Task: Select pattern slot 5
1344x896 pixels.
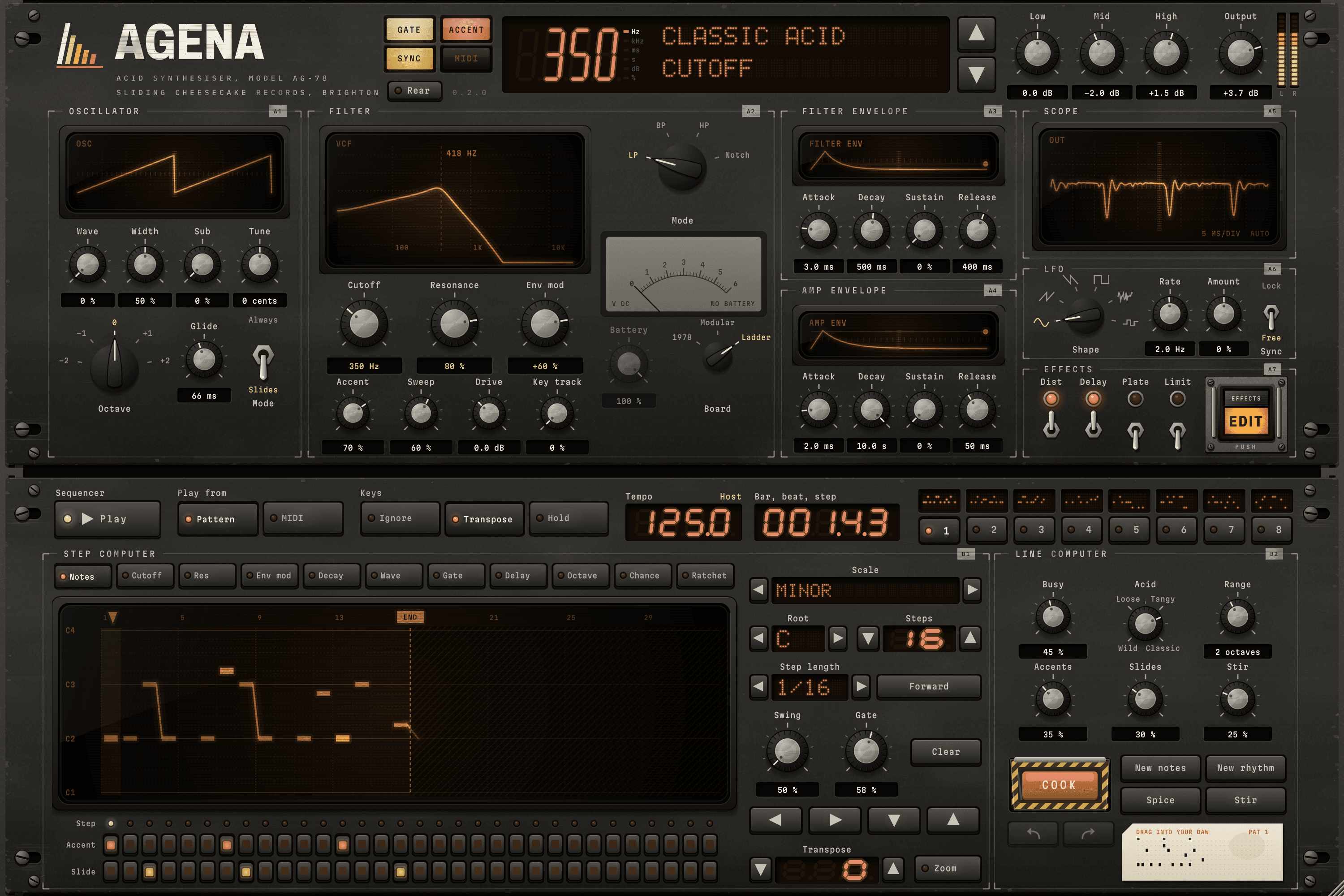Action: (1129, 530)
